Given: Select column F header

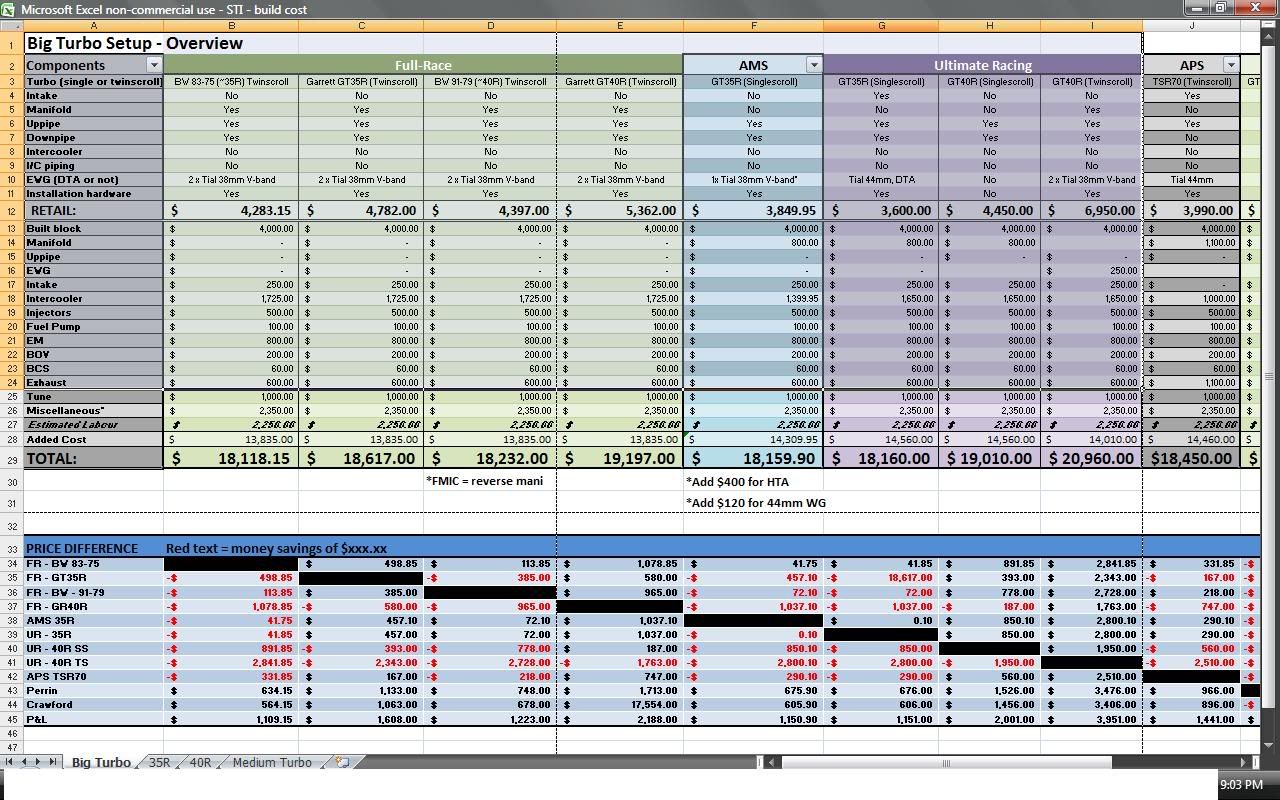Looking at the screenshot, I should [x=753, y=26].
